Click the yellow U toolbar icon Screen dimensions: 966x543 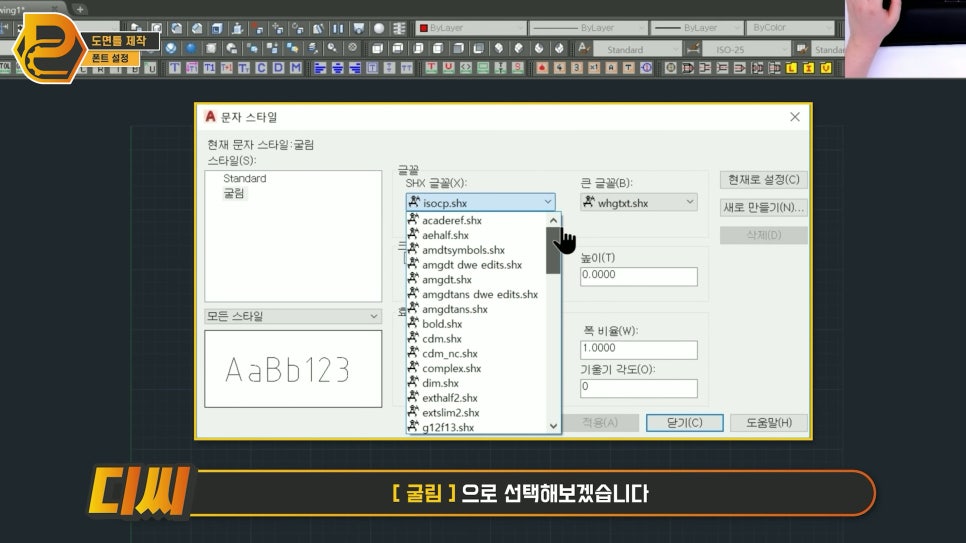click(826, 68)
